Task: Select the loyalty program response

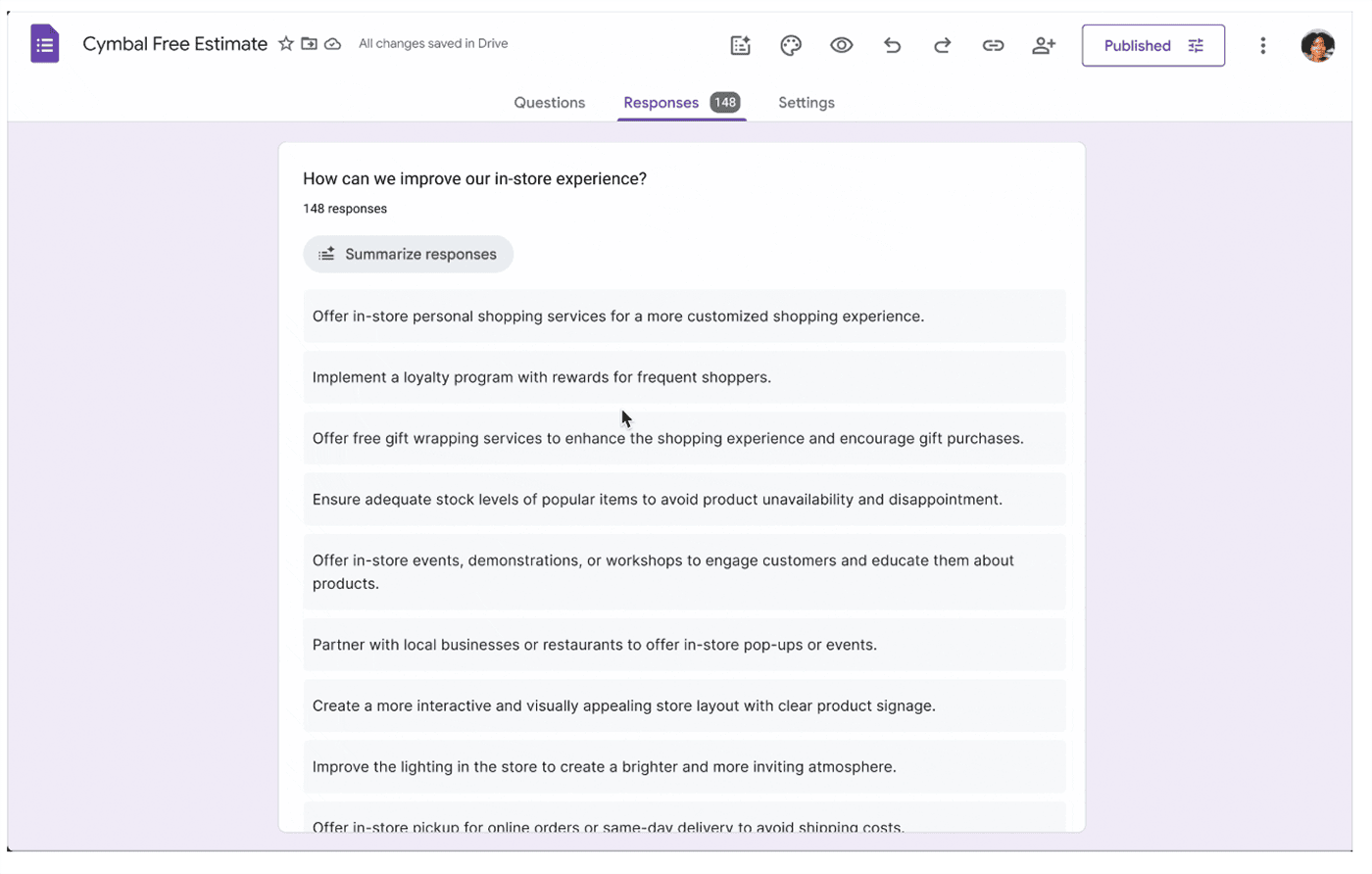Action: 684,377
